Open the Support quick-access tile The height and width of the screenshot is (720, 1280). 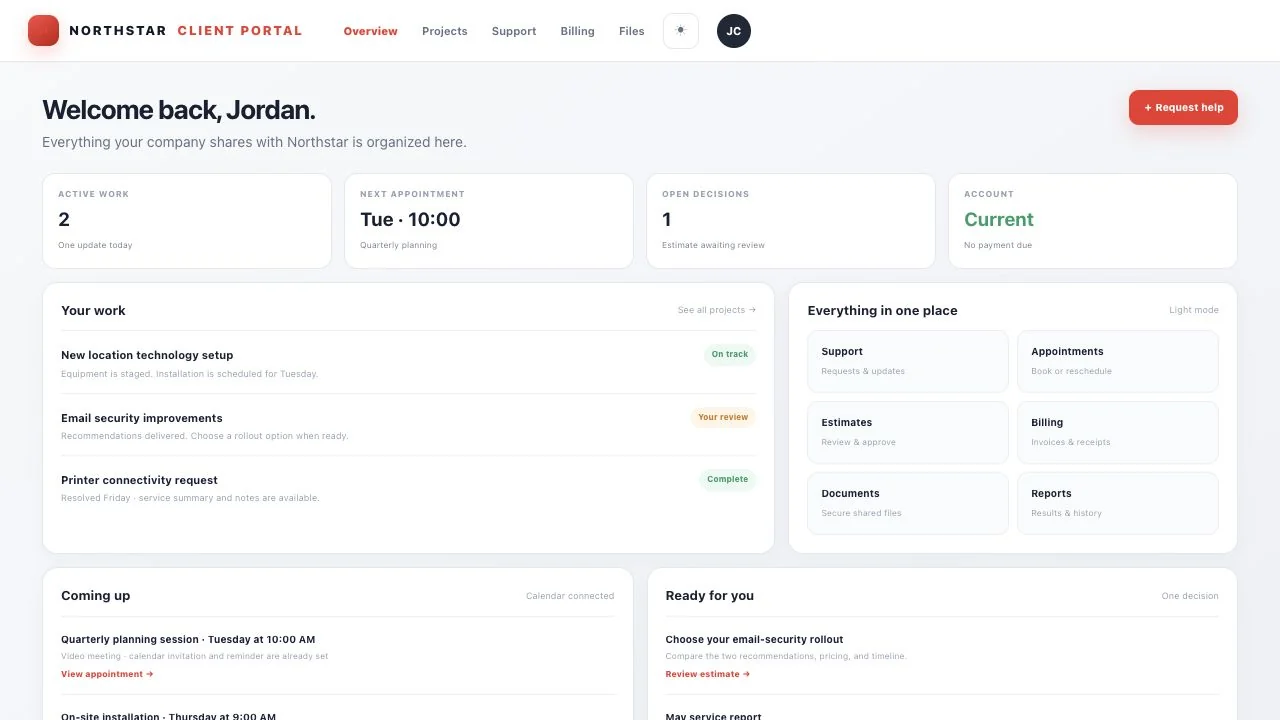click(908, 361)
